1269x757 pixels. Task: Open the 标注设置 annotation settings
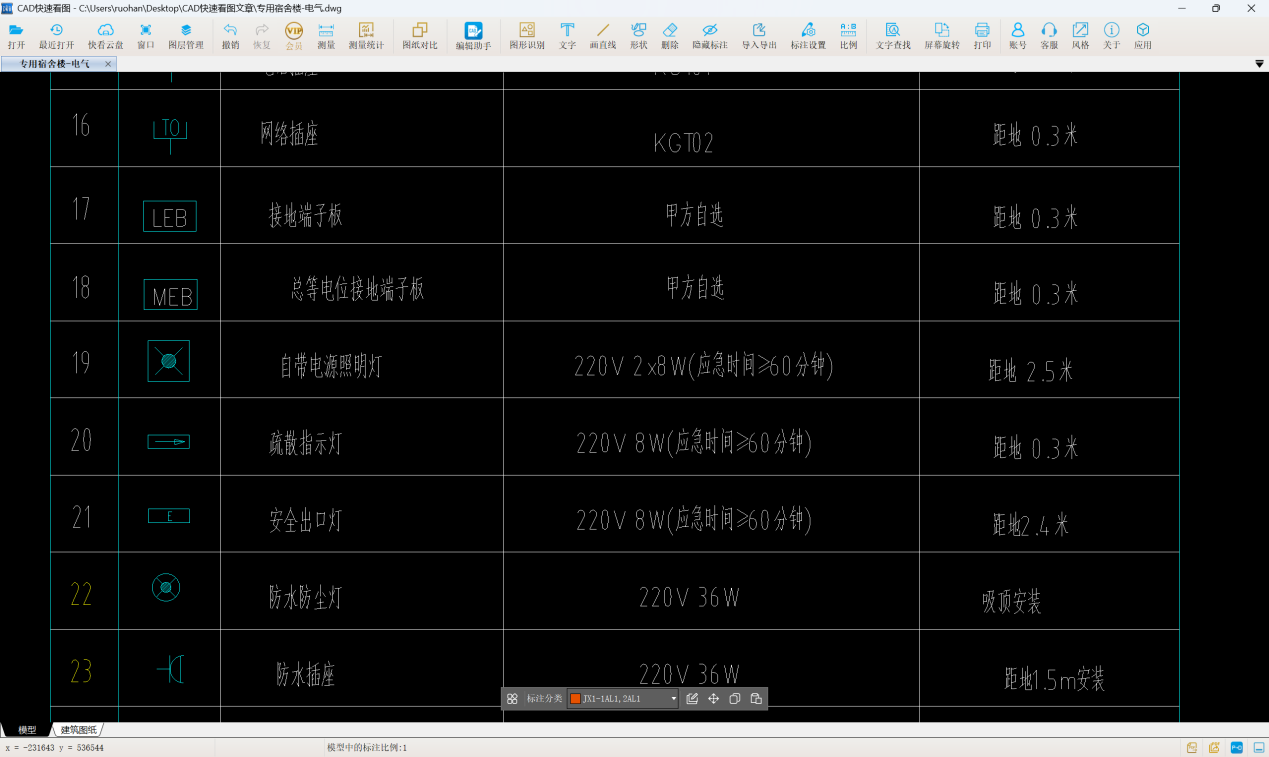pos(808,36)
